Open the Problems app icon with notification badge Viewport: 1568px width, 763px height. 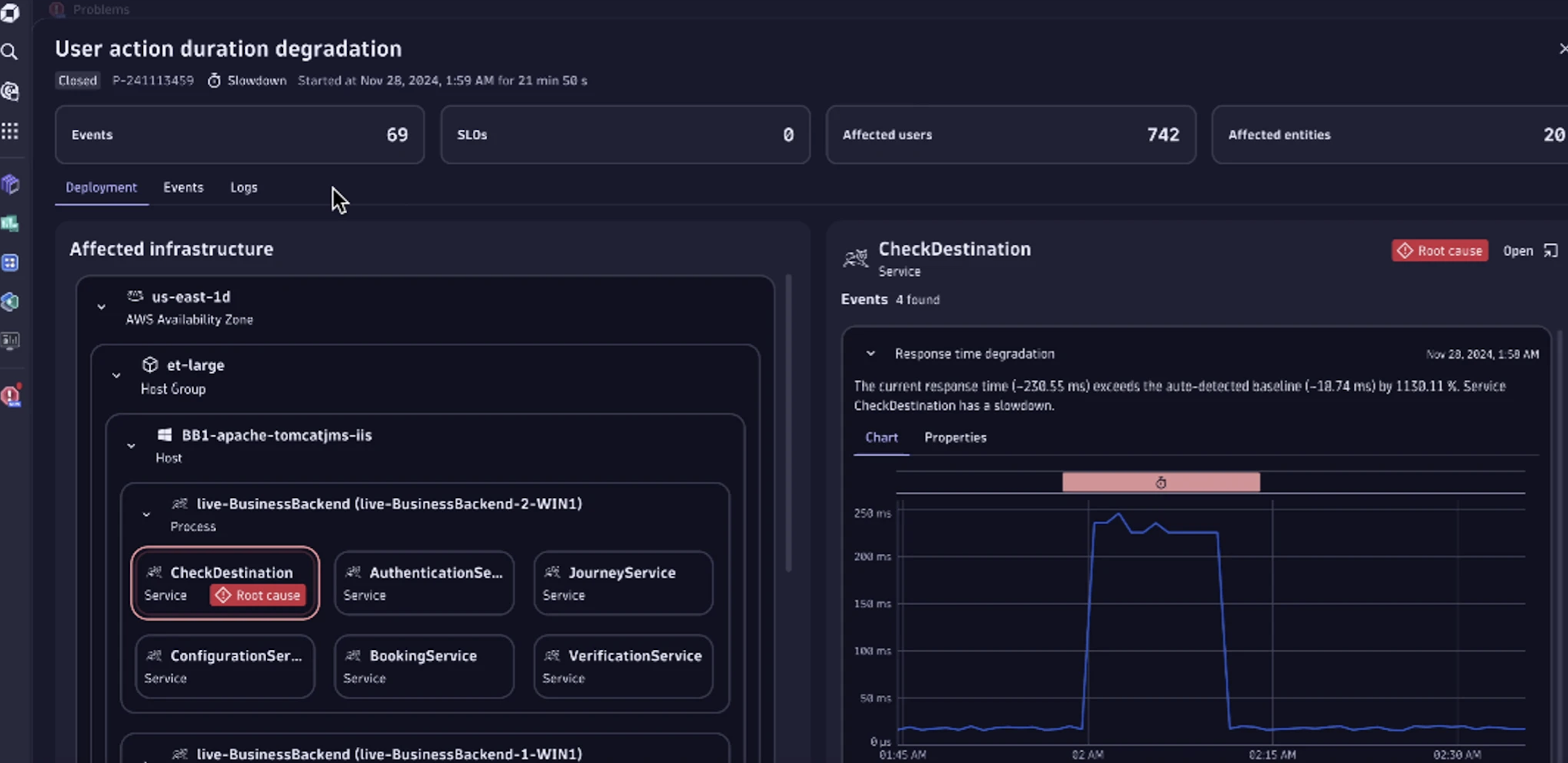click(11, 395)
